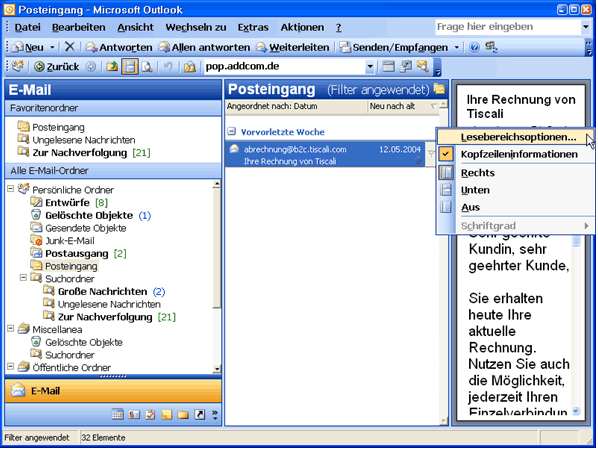598x449 pixels.
Task: Open the help question mark icon
Action: click(474, 47)
